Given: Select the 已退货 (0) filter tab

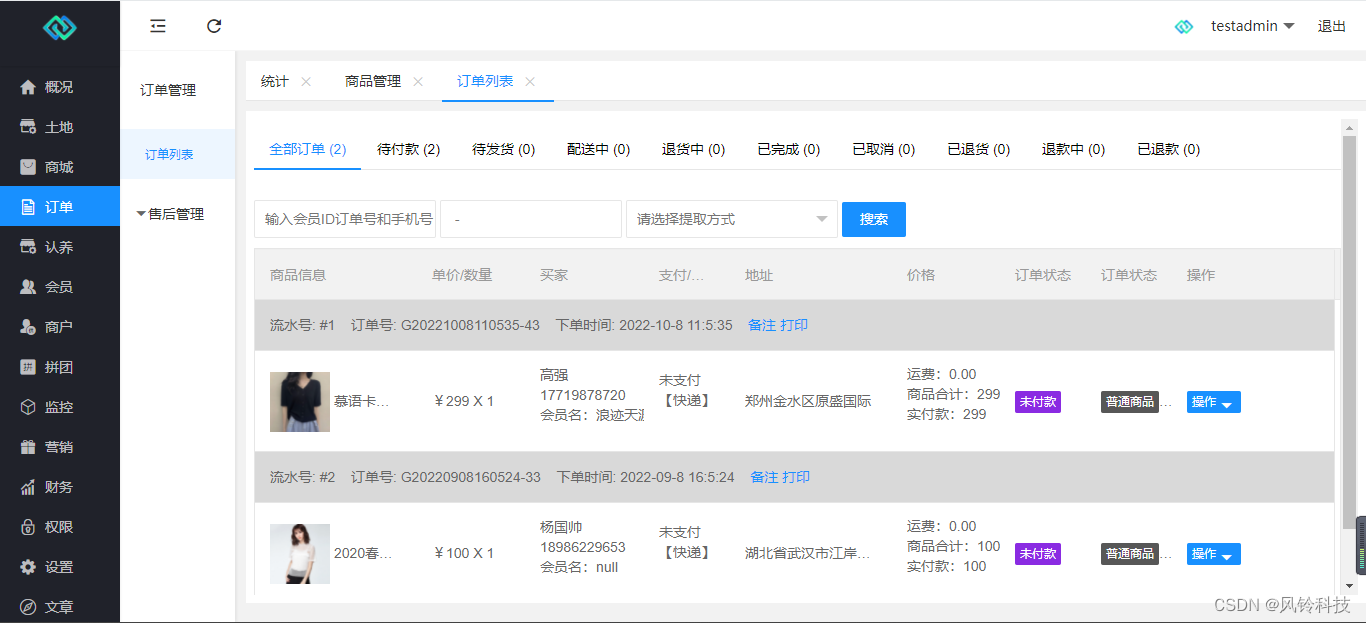Looking at the screenshot, I should (x=979, y=149).
